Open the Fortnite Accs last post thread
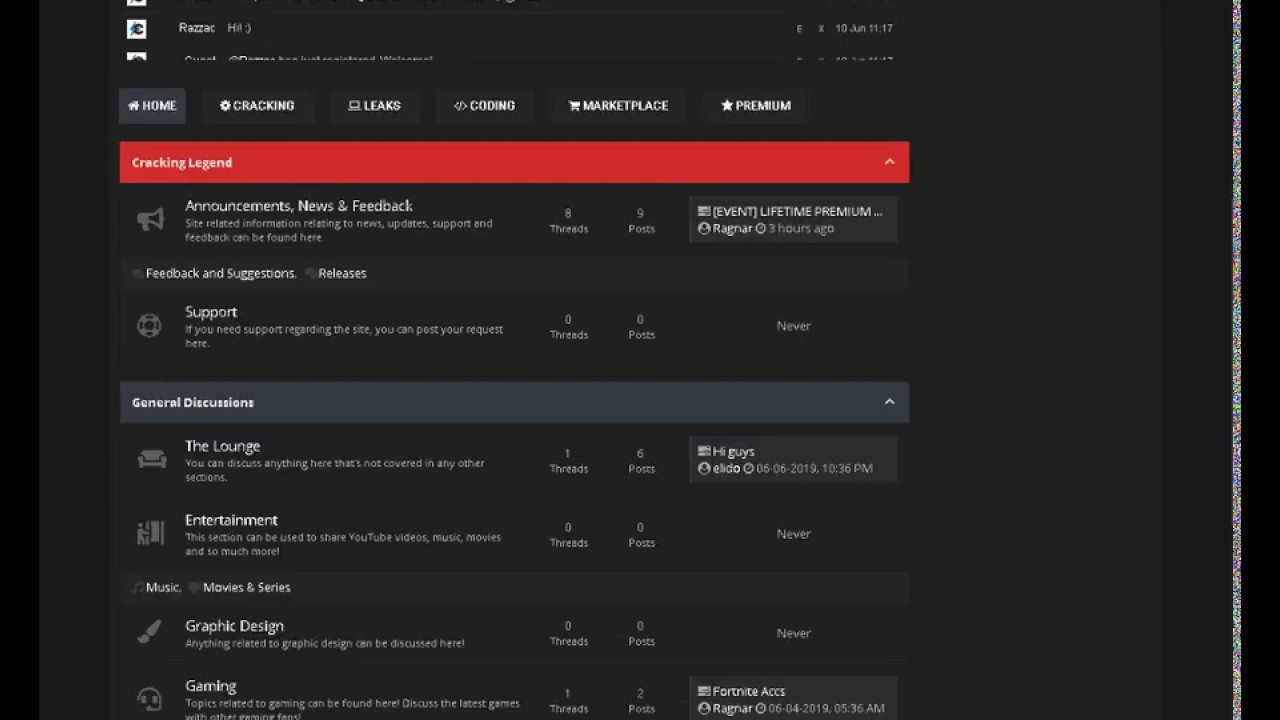Image resolution: width=1280 pixels, height=720 pixels. point(748,691)
